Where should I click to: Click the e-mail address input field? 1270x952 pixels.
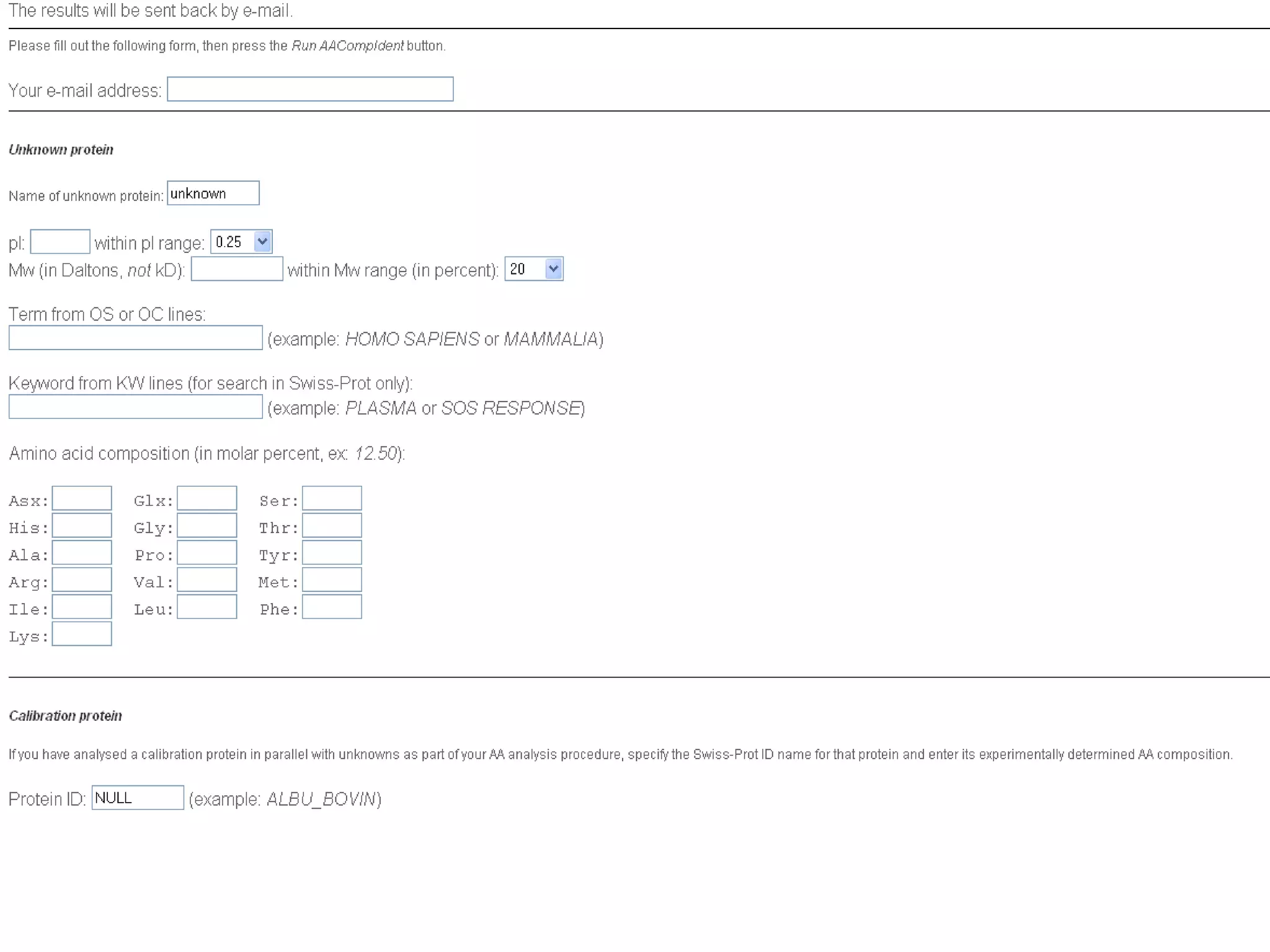pos(310,89)
